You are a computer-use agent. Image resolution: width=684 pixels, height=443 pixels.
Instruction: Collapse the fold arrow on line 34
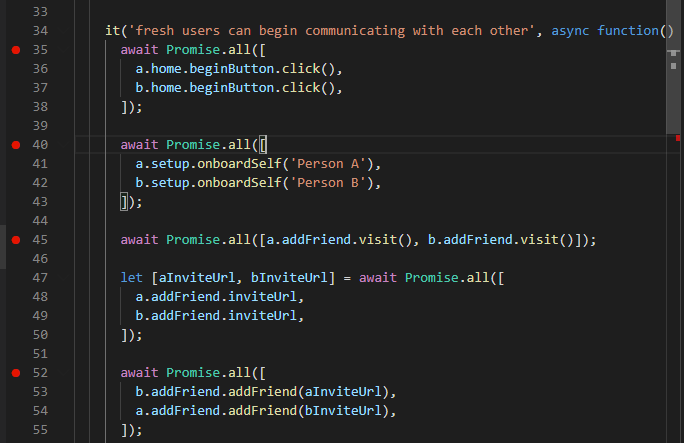pyautogui.click(x=63, y=31)
